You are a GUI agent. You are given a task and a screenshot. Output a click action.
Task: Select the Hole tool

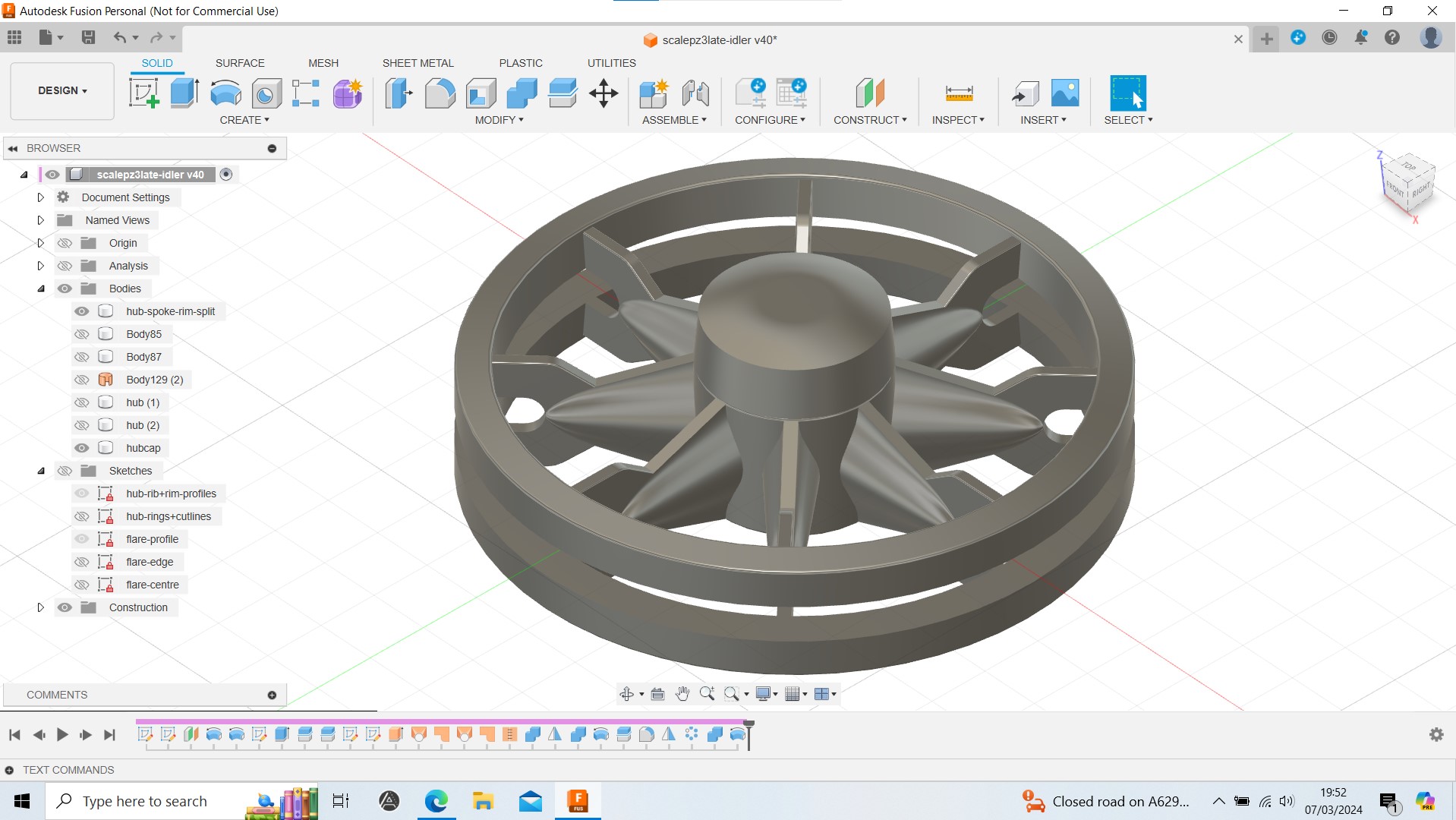pos(266,93)
